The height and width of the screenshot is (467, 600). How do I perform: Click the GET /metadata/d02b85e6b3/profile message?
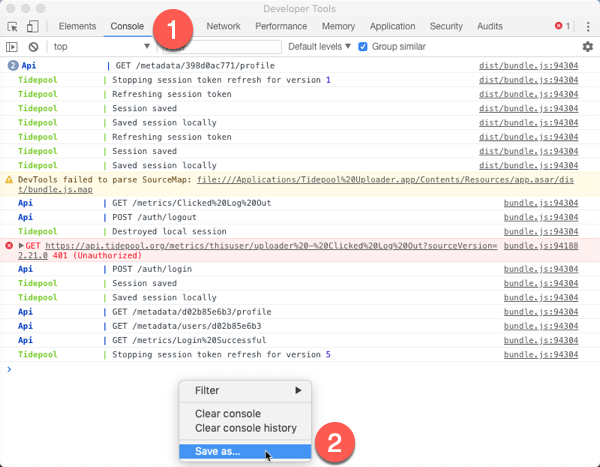pyautogui.click(x=191, y=312)
